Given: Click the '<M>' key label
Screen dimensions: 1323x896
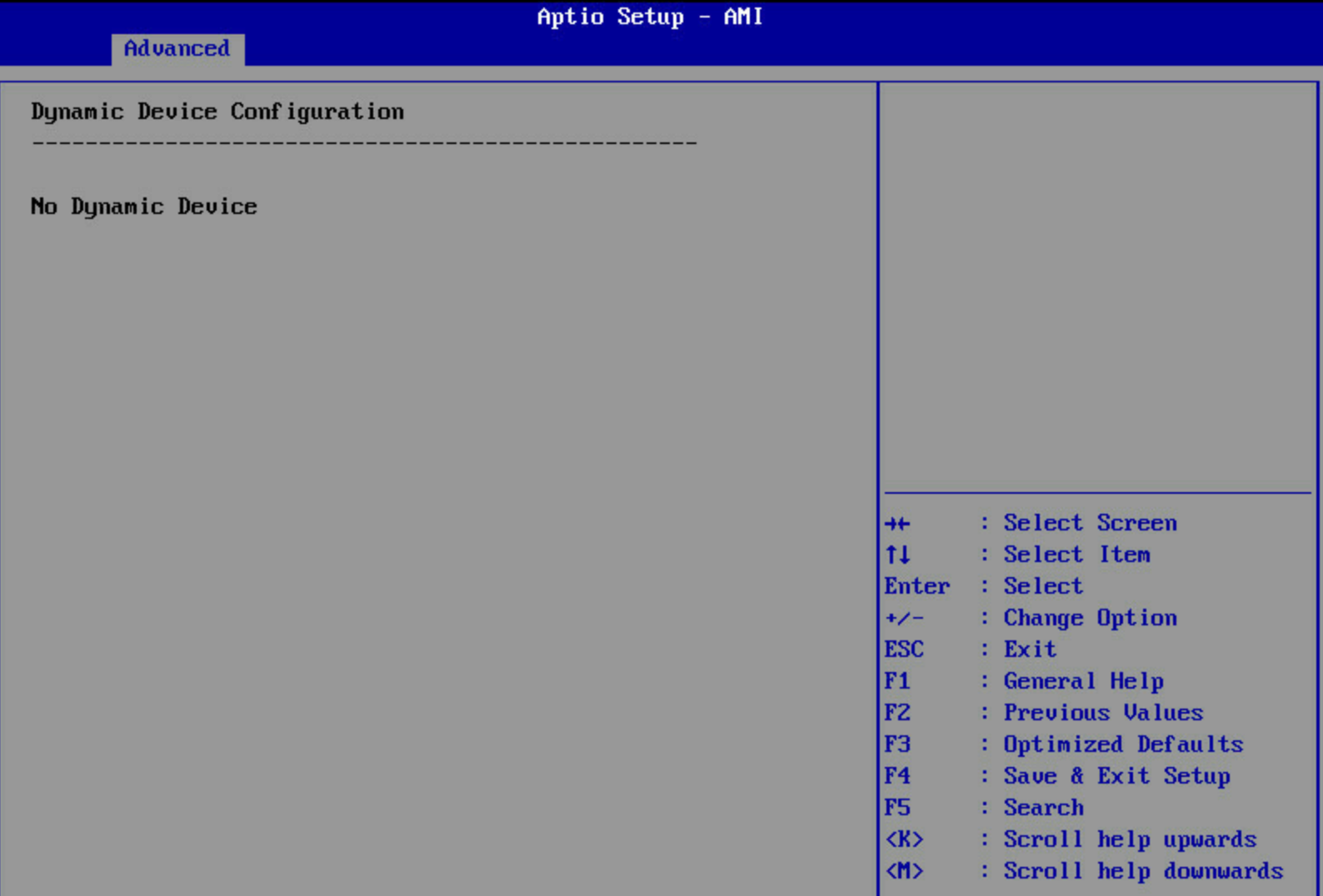Looking at the screenshot, I should pos(904,871).
